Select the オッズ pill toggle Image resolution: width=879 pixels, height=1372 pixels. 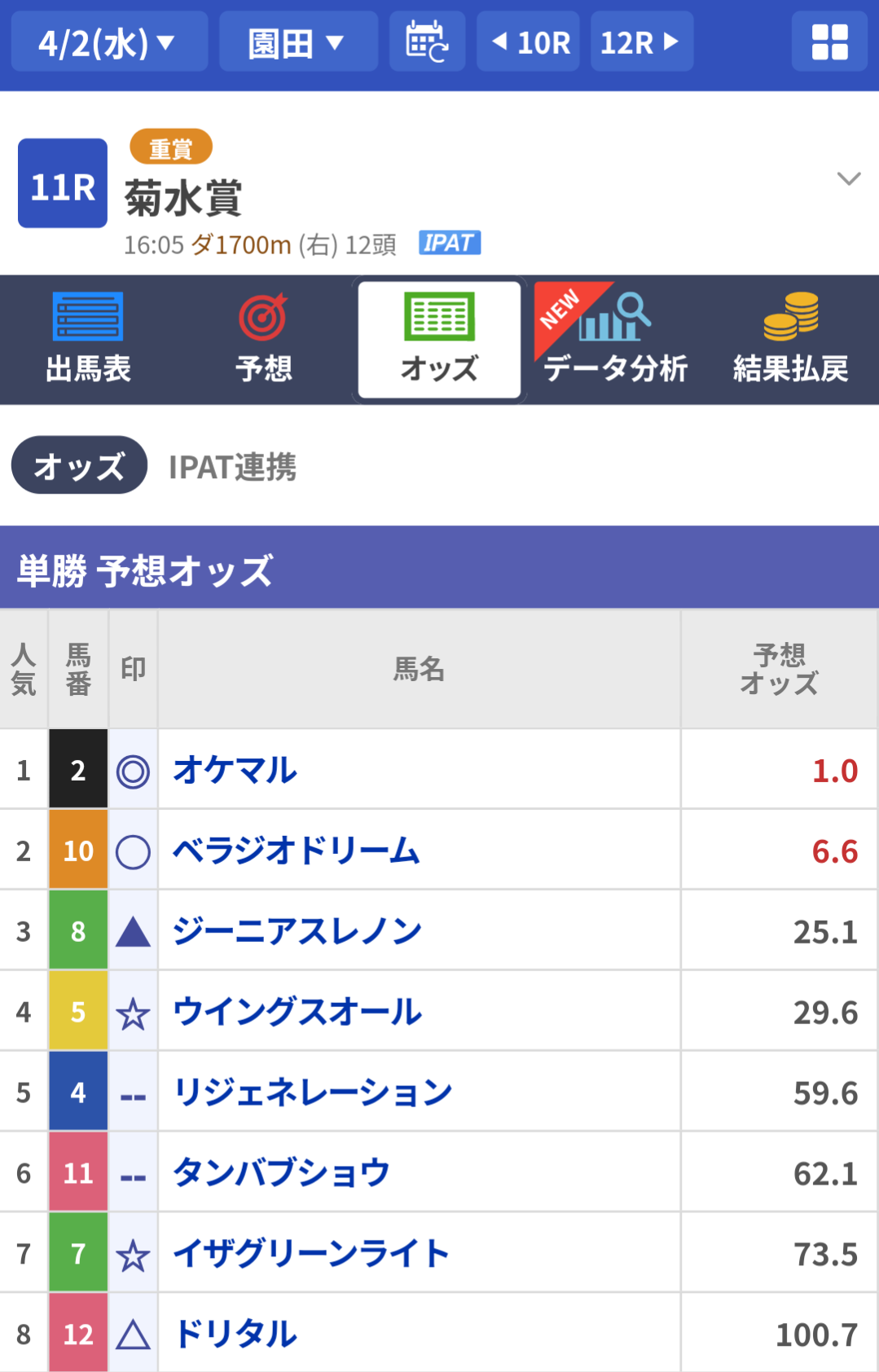click(79, 465)
